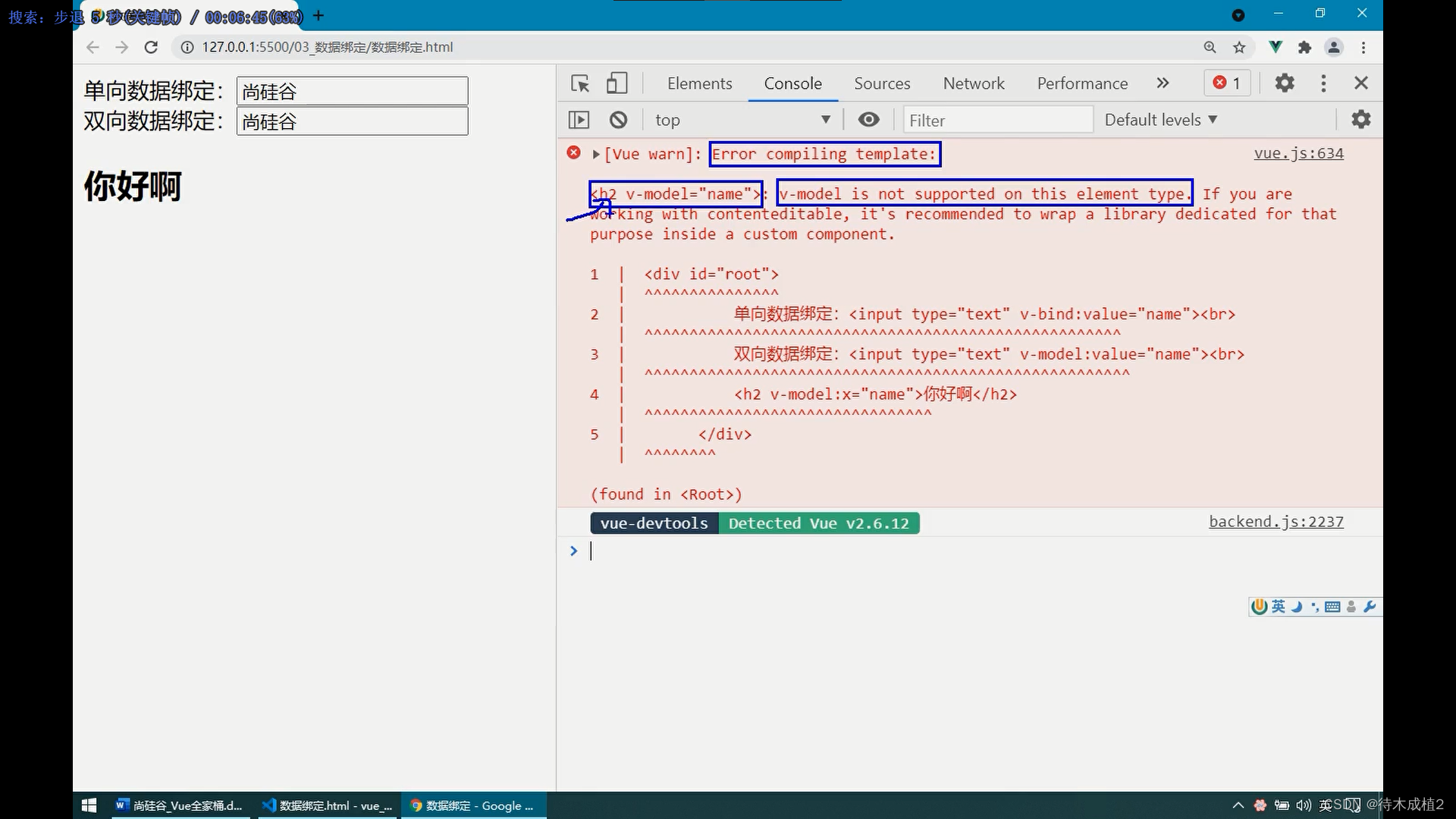The image size is (1456, 819).
Task: Switch to the Chrome taskbar item
Action: pos(473,805)
